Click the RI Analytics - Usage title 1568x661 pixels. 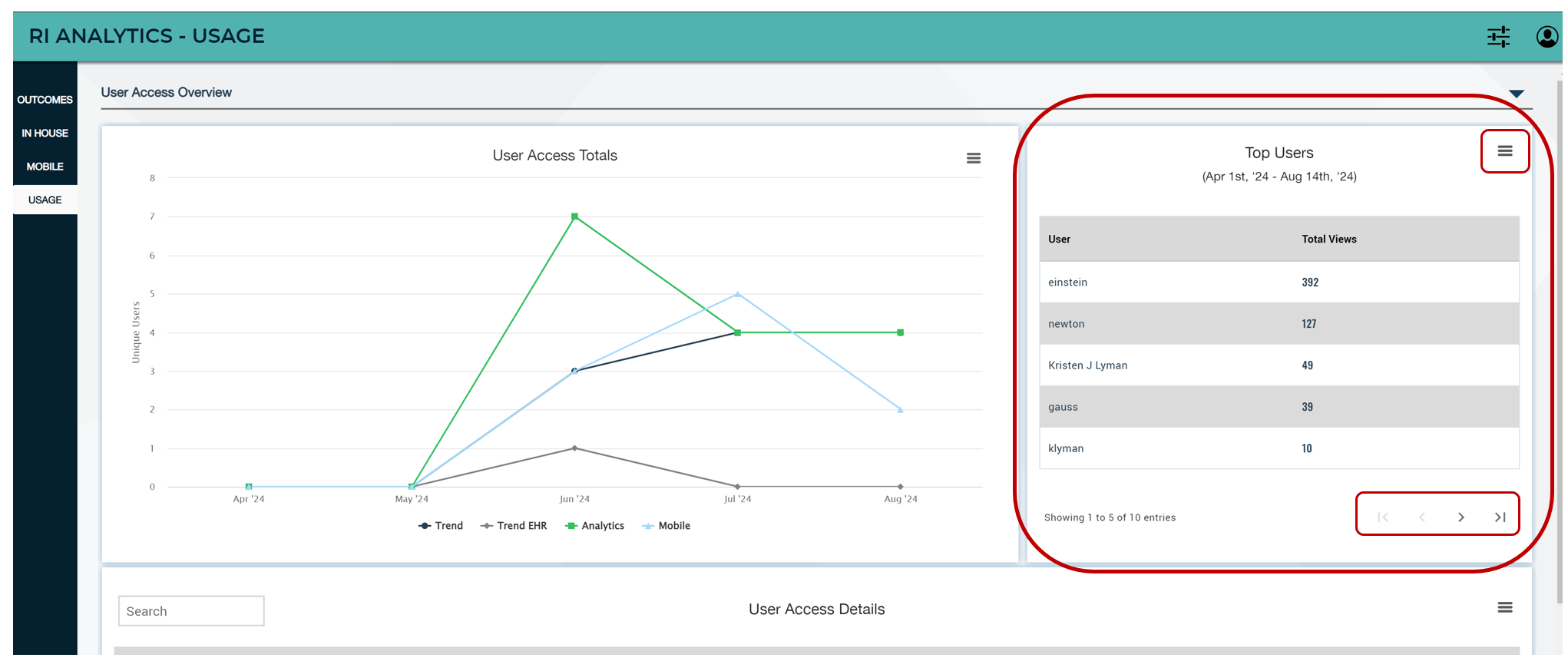click(147, 36)
